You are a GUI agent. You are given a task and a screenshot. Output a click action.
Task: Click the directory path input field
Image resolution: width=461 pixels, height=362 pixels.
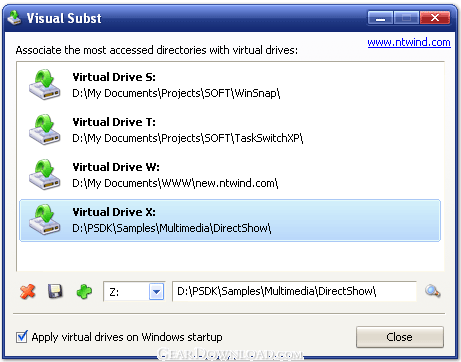pyautogui.click(x=294, y=291)
